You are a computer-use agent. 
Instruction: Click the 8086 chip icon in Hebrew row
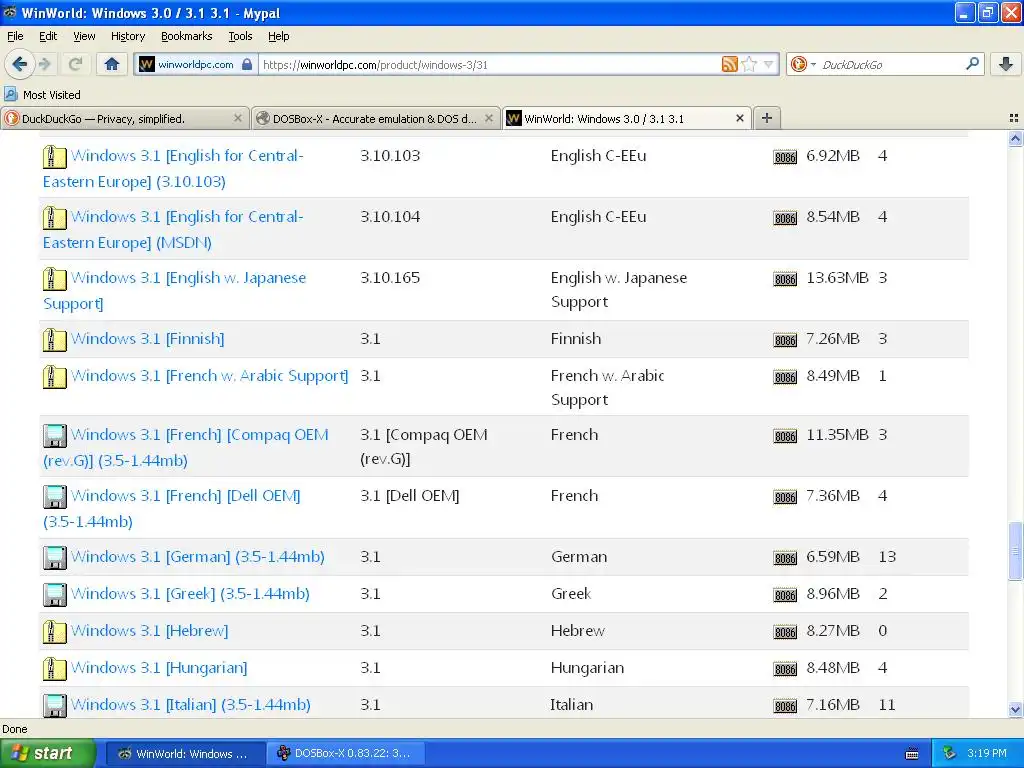pyautogui.click(x=785, y=632)
